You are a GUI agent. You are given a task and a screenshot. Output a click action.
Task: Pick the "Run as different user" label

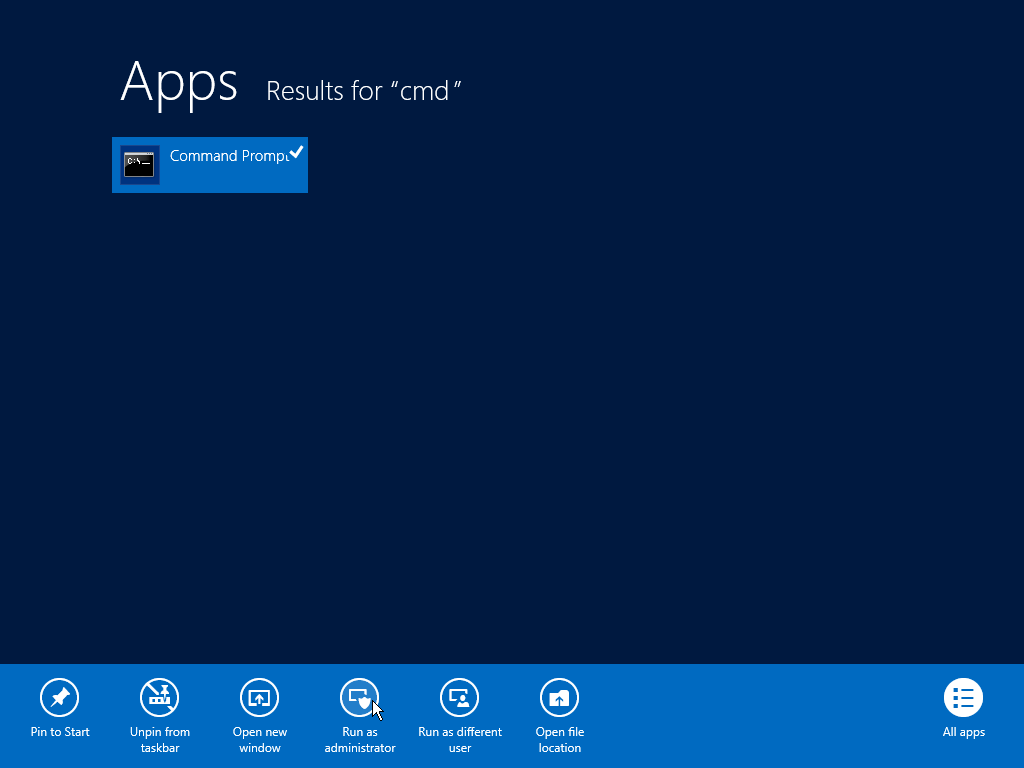(x=460, y=740)
